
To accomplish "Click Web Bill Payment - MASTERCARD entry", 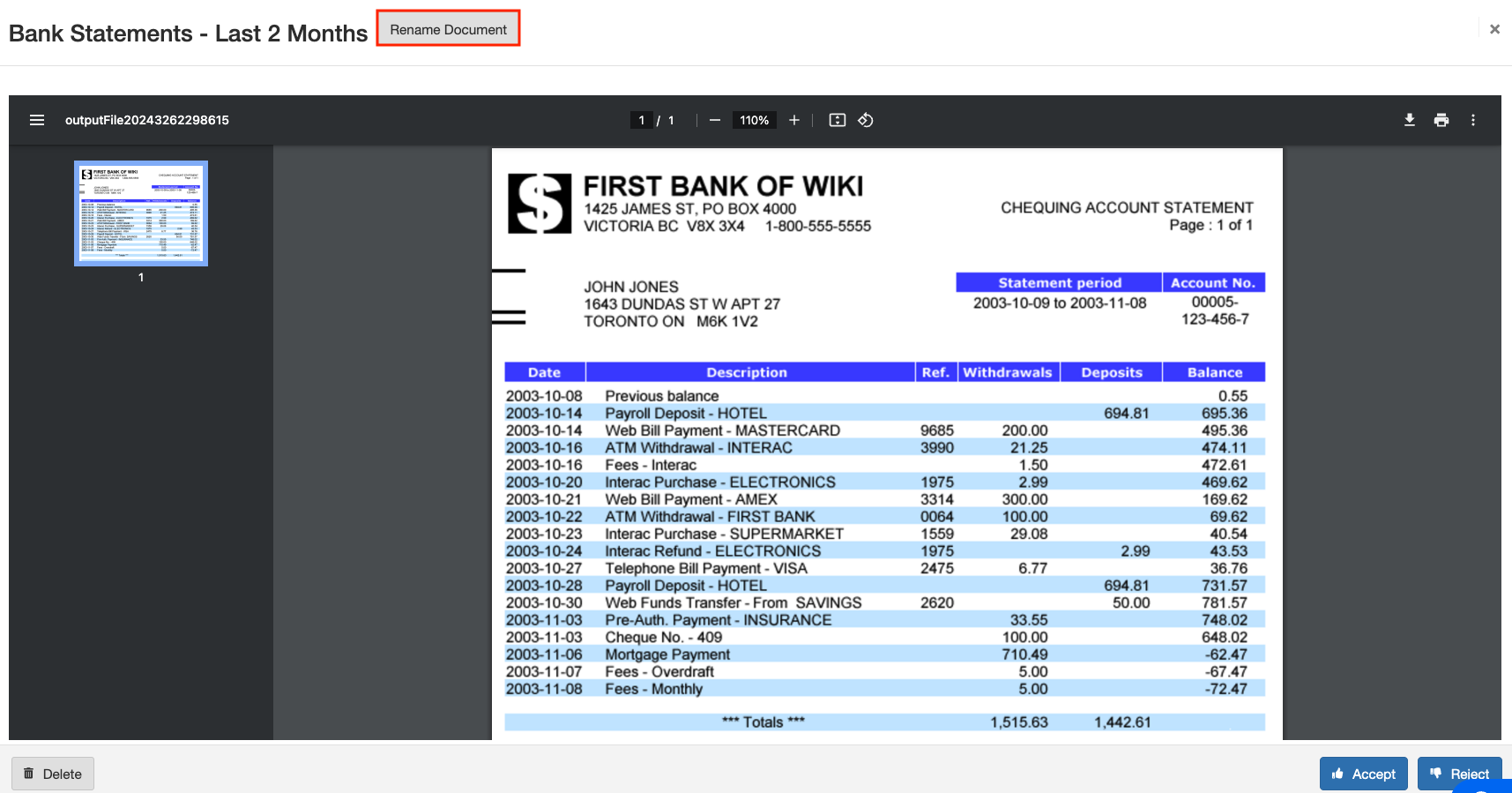I will (722, 430).
